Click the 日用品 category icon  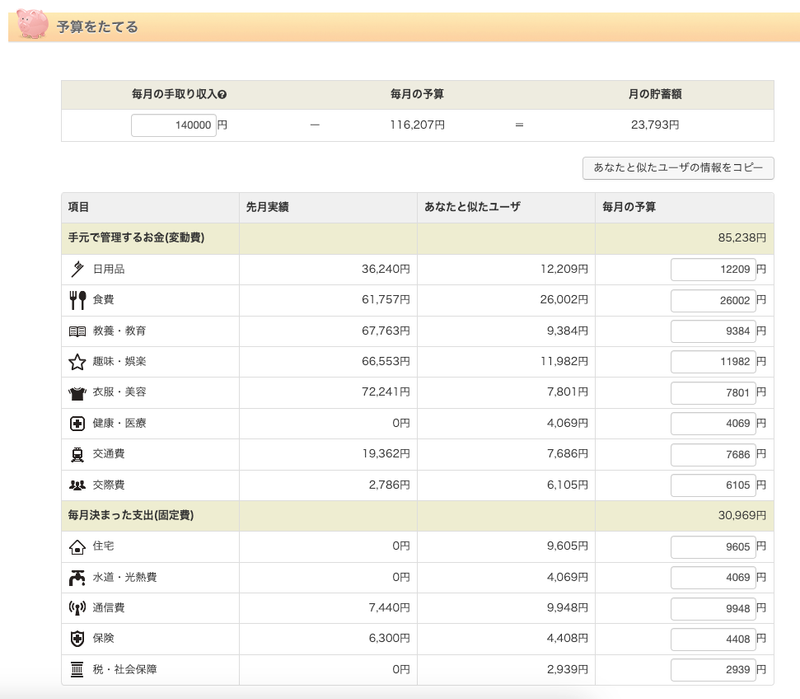[x=77, y=269]
